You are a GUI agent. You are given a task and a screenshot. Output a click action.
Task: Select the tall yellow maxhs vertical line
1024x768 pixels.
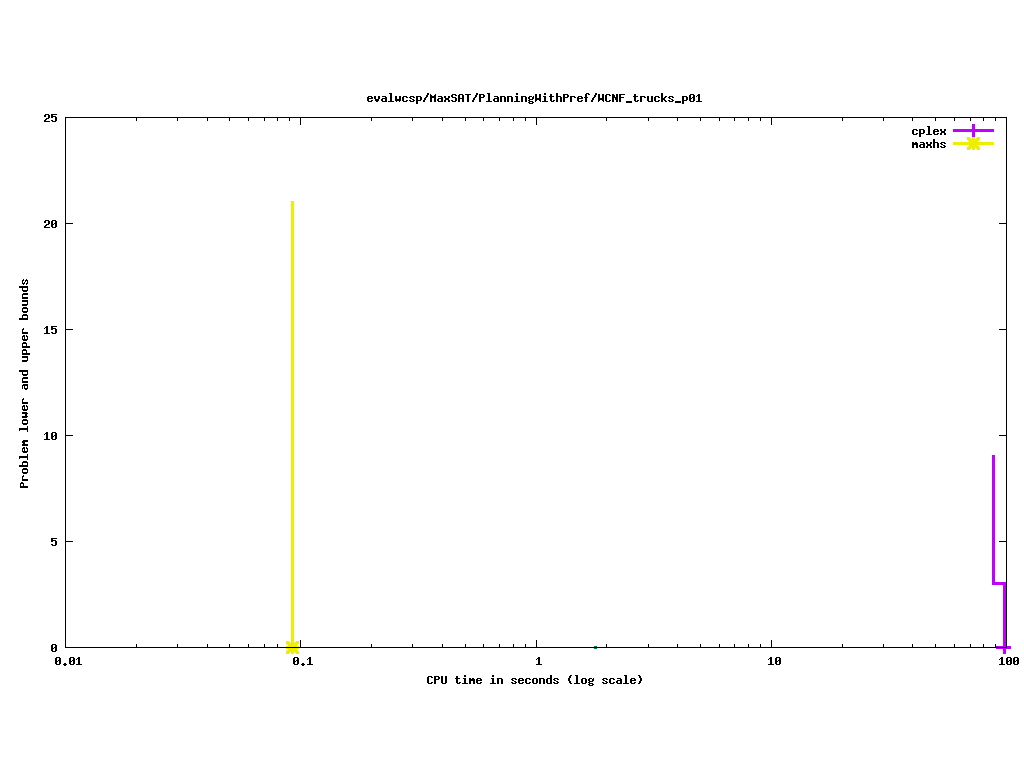click(x=292, y=400)
